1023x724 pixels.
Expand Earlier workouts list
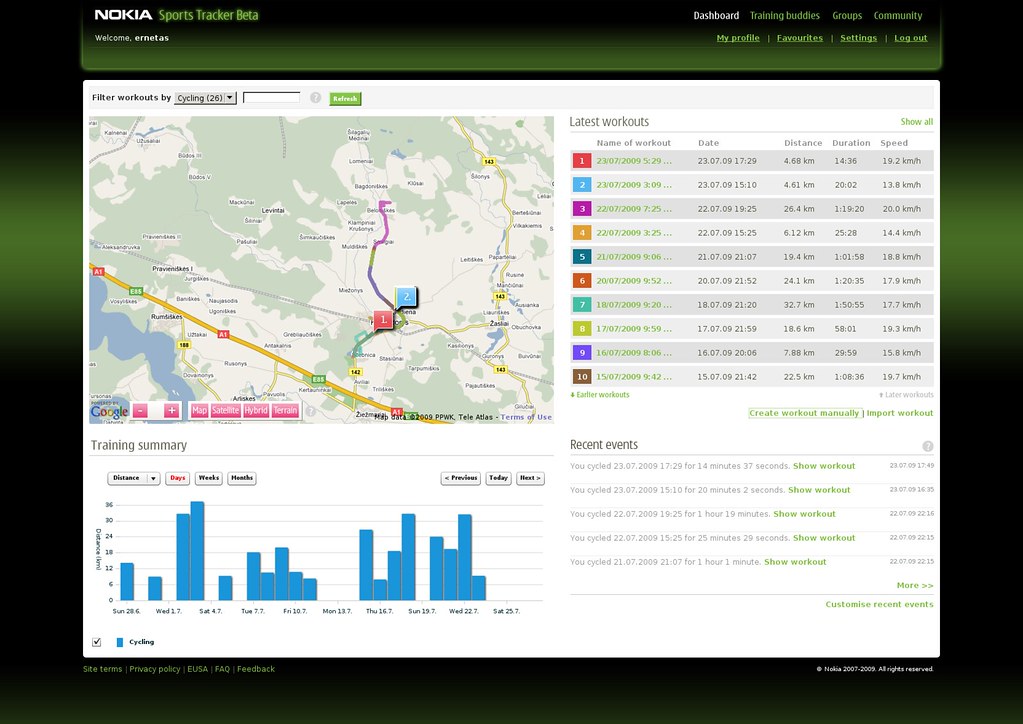click(x=600, y=395)
